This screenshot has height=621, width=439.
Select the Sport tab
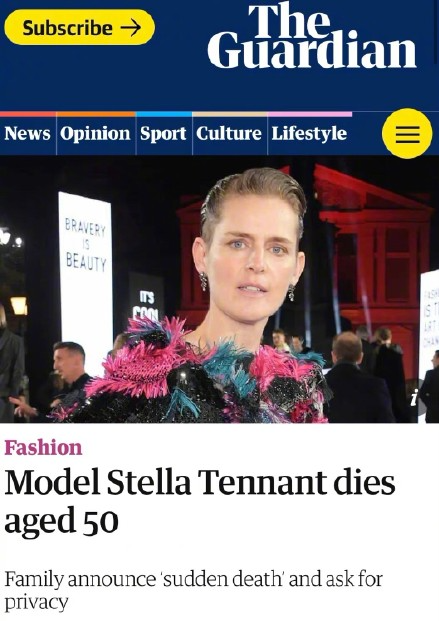coord(163,133)
